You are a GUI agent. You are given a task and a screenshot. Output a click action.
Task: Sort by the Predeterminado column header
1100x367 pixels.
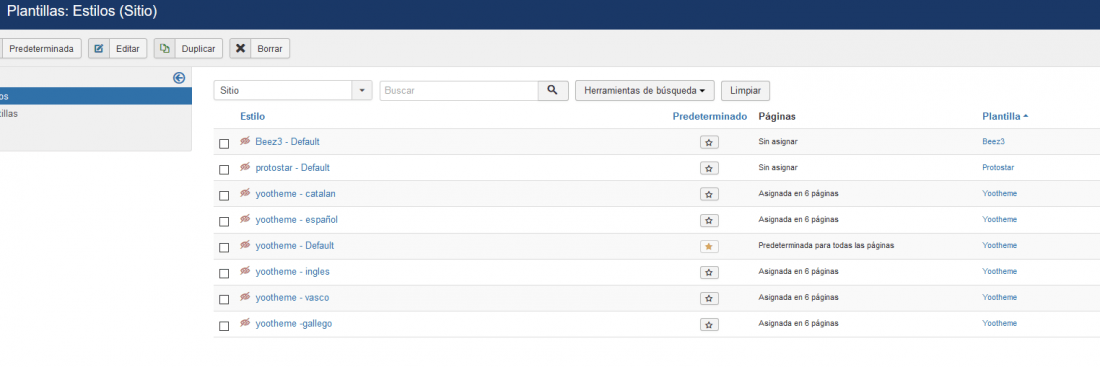(709, 116)
